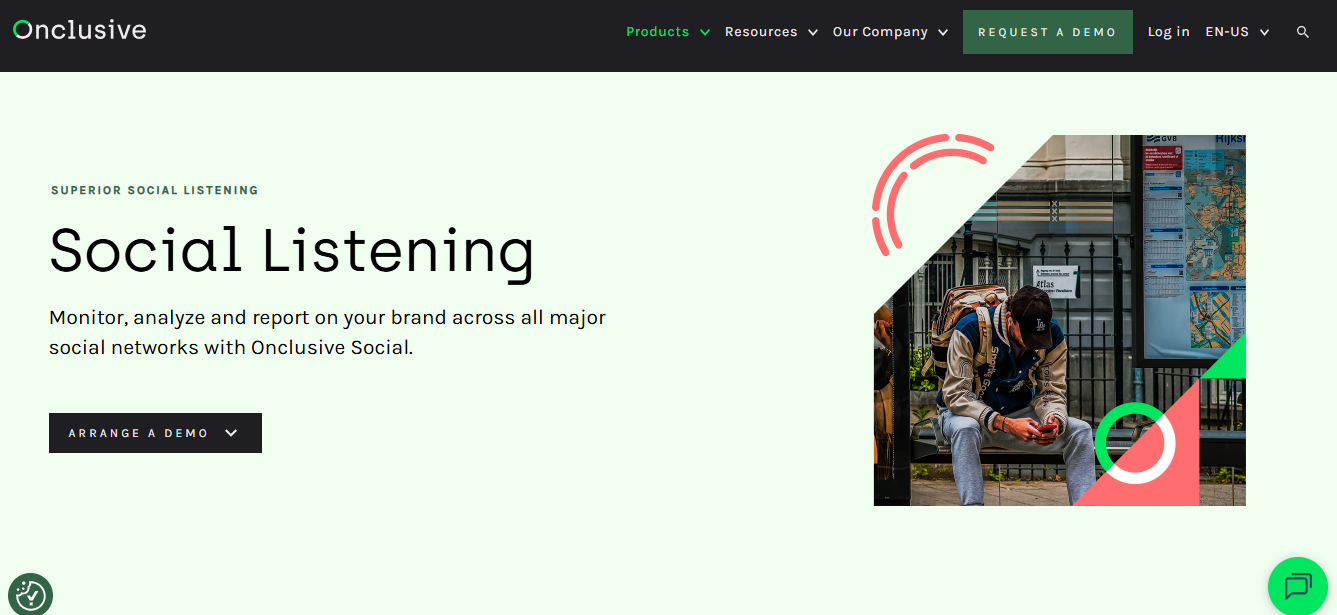Click the Superior Social Listening label
The height and width of the screenshot is (615, 1337).
(155, 190)
